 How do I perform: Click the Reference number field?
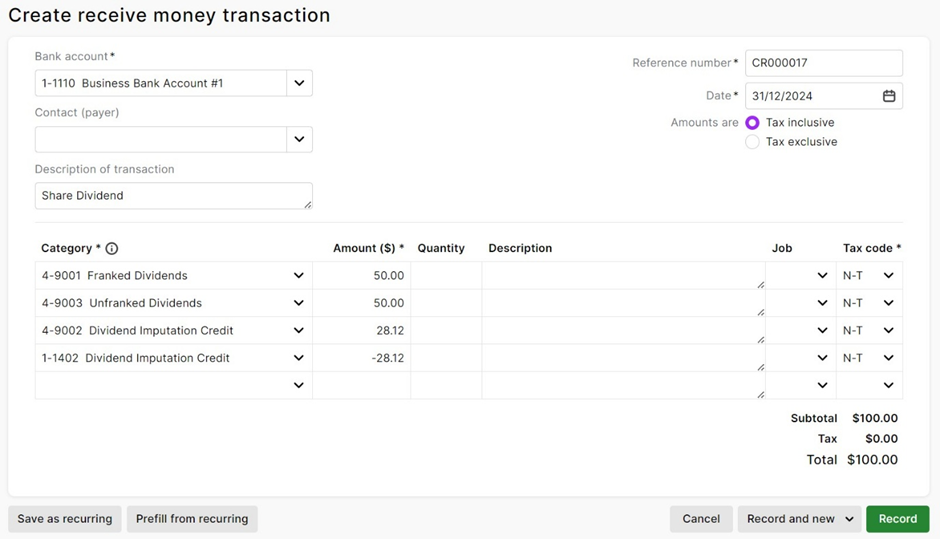[823, 63]
